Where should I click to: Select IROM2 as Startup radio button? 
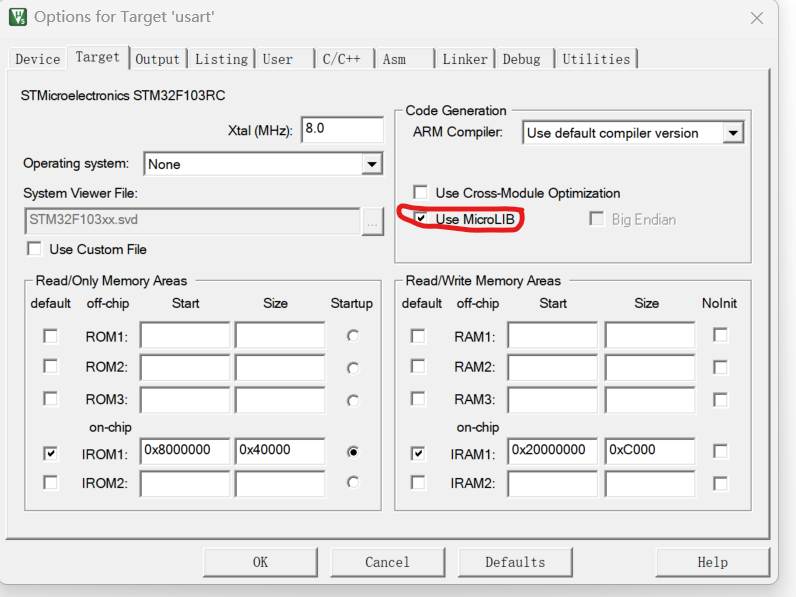click(x=353, y=482)
